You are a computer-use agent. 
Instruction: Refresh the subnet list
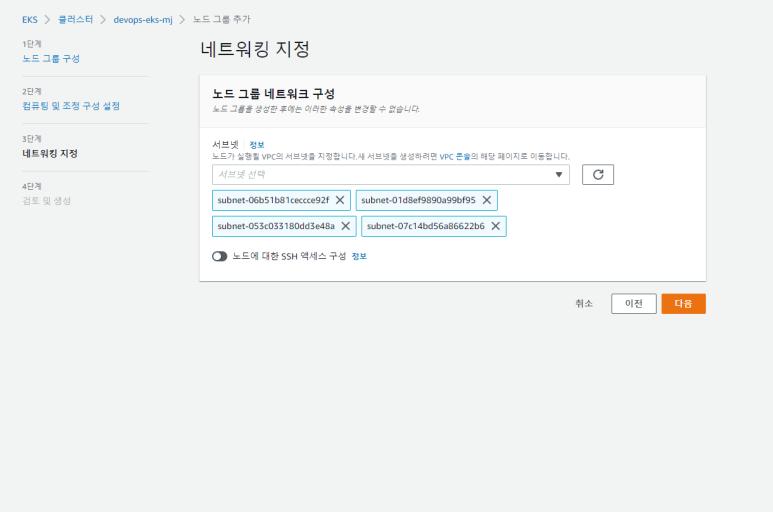point(598,175)
